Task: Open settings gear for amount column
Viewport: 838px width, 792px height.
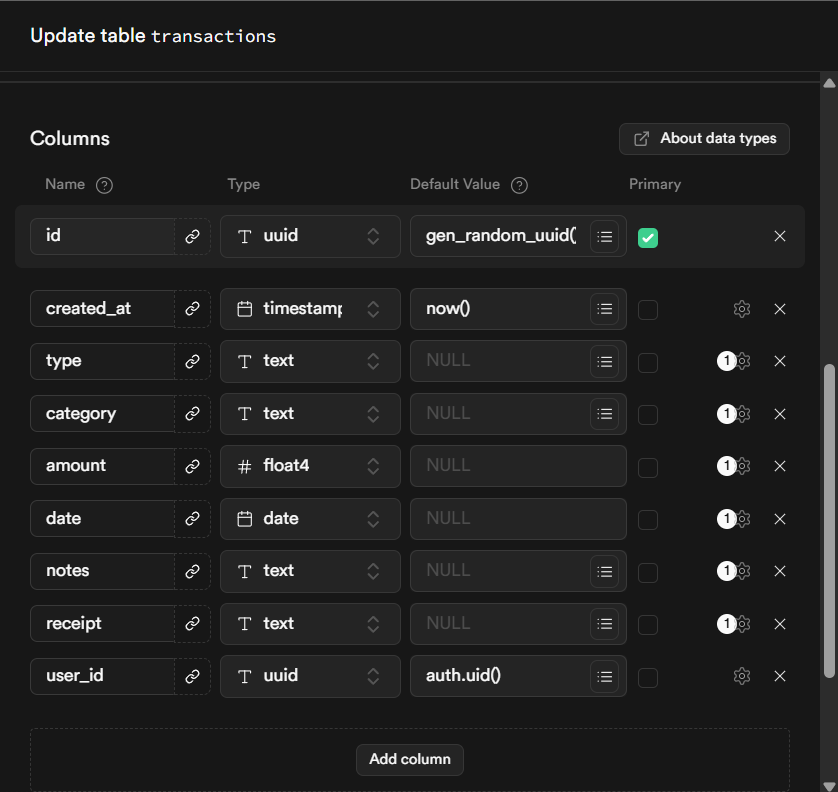Action: [x=743, y=466]
